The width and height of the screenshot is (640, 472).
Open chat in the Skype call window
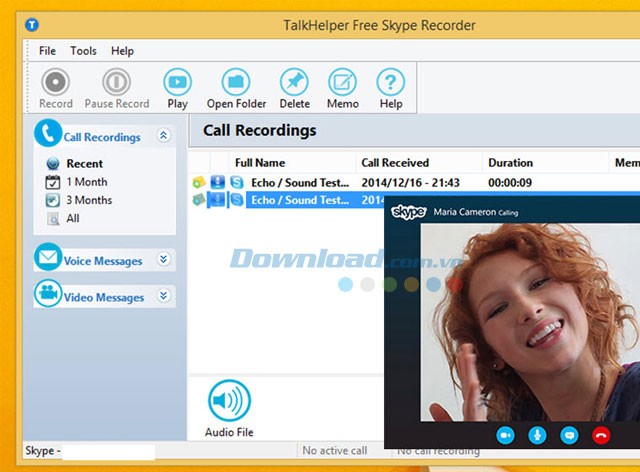pos(569,435)
